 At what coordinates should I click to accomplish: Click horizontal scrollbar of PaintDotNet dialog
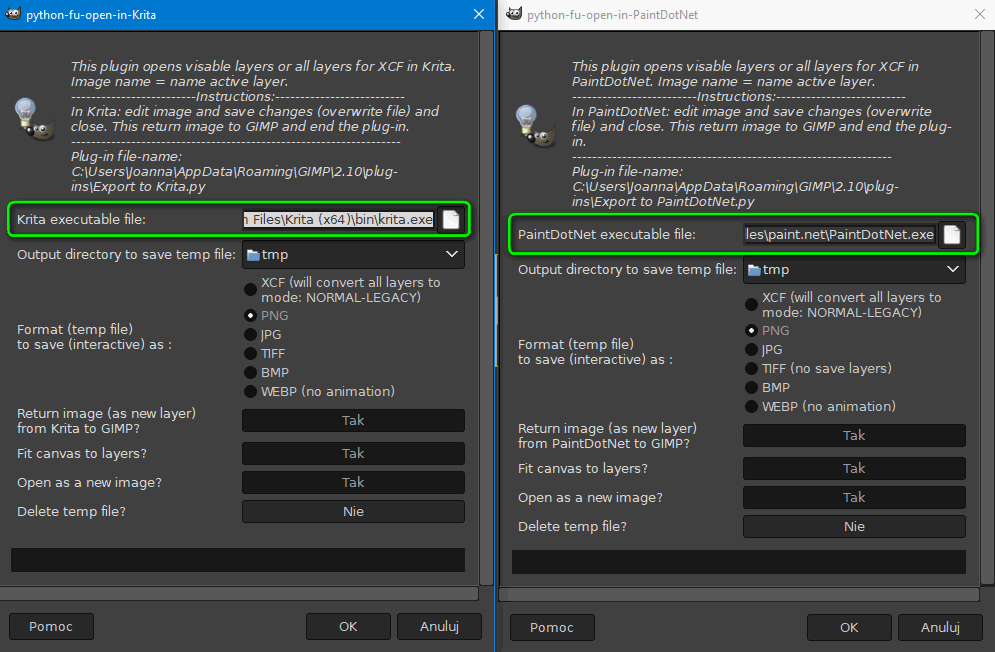pyautogui.click(x=739, y=595)
